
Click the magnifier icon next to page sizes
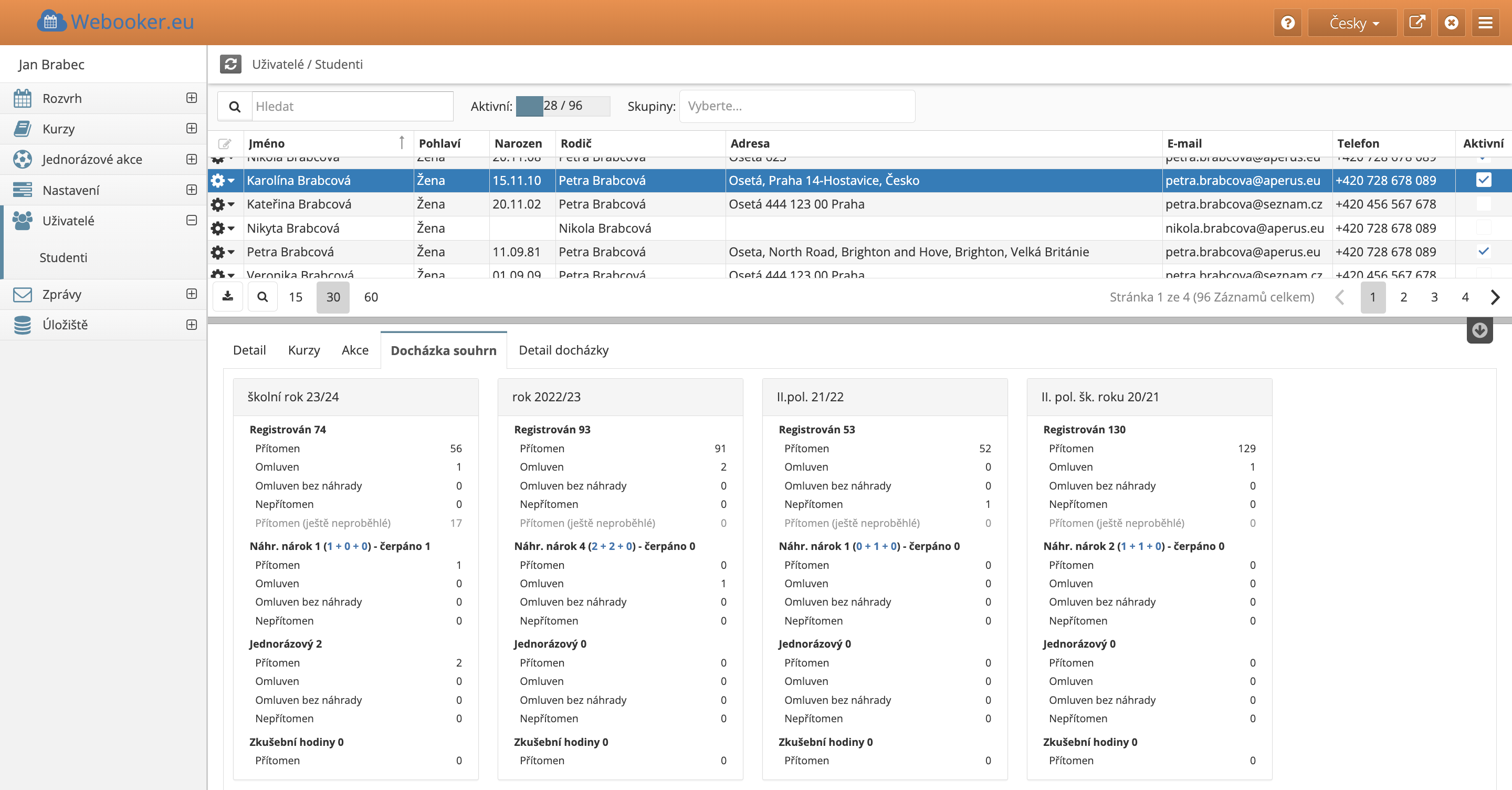[262, 297]
